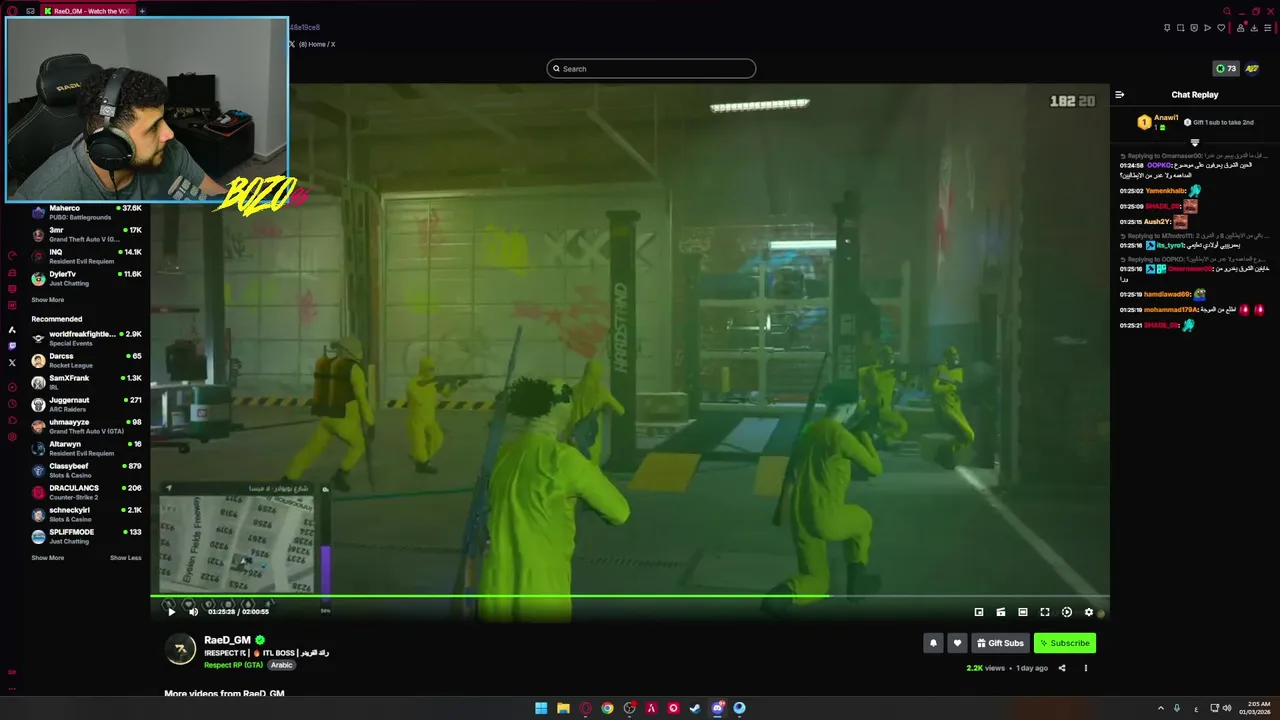This screenshot has height=720, width=1280.
Task: Open Respect RP (GTA) category link
Action: coord(233,665)
